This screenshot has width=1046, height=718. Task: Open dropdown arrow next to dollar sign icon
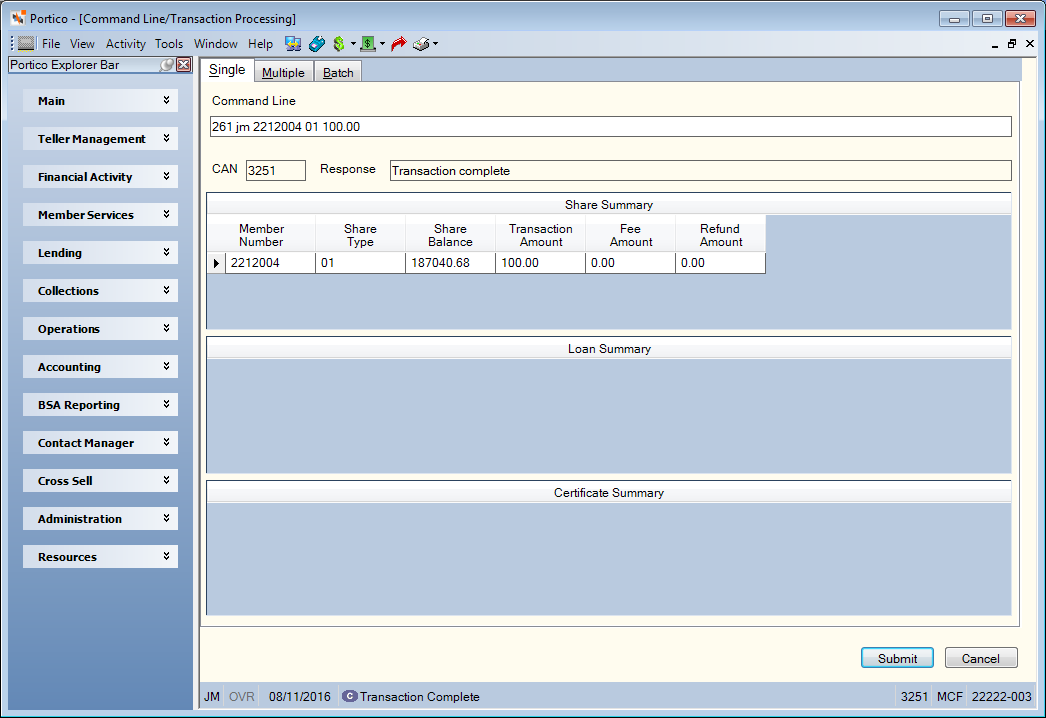point(354,44)
